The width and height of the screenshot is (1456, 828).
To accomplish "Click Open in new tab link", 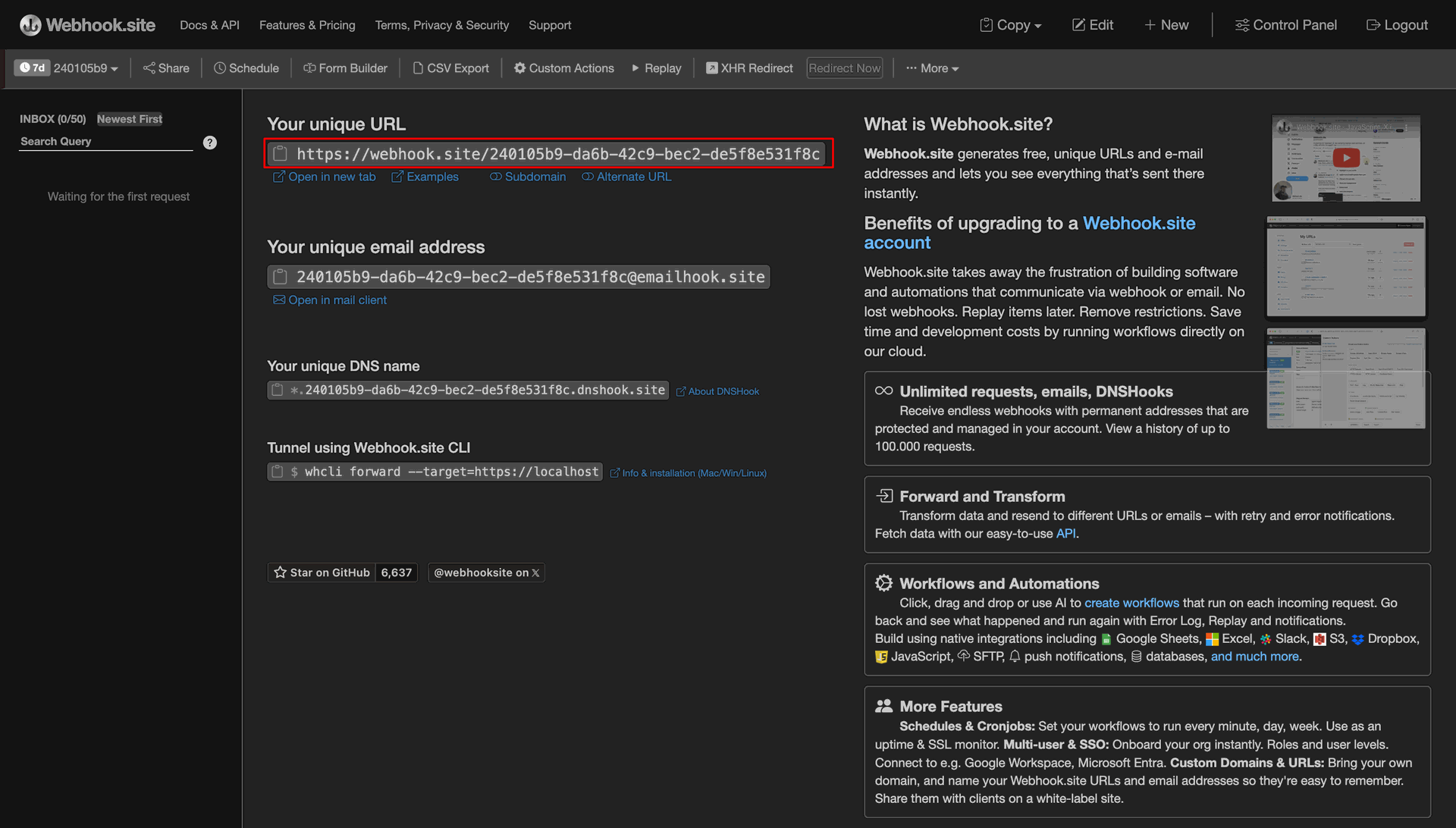I will [325, 177].
